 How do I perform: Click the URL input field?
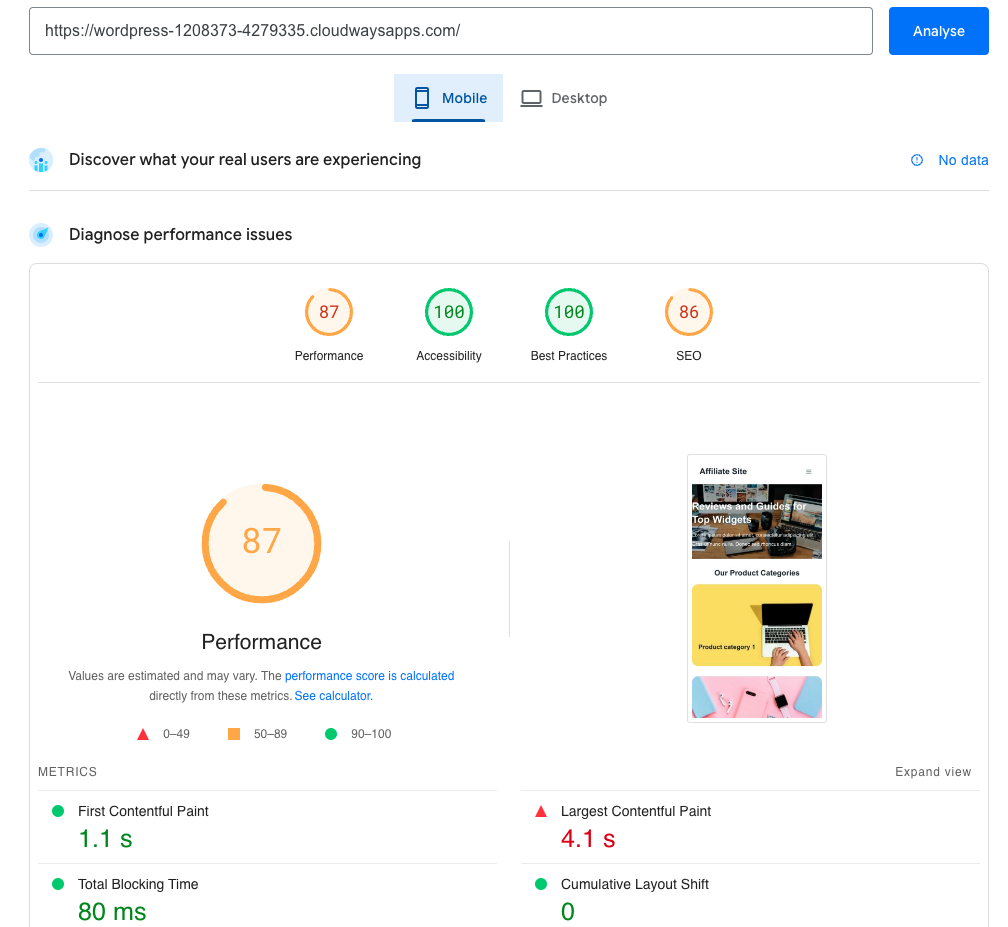pos(451,31)
